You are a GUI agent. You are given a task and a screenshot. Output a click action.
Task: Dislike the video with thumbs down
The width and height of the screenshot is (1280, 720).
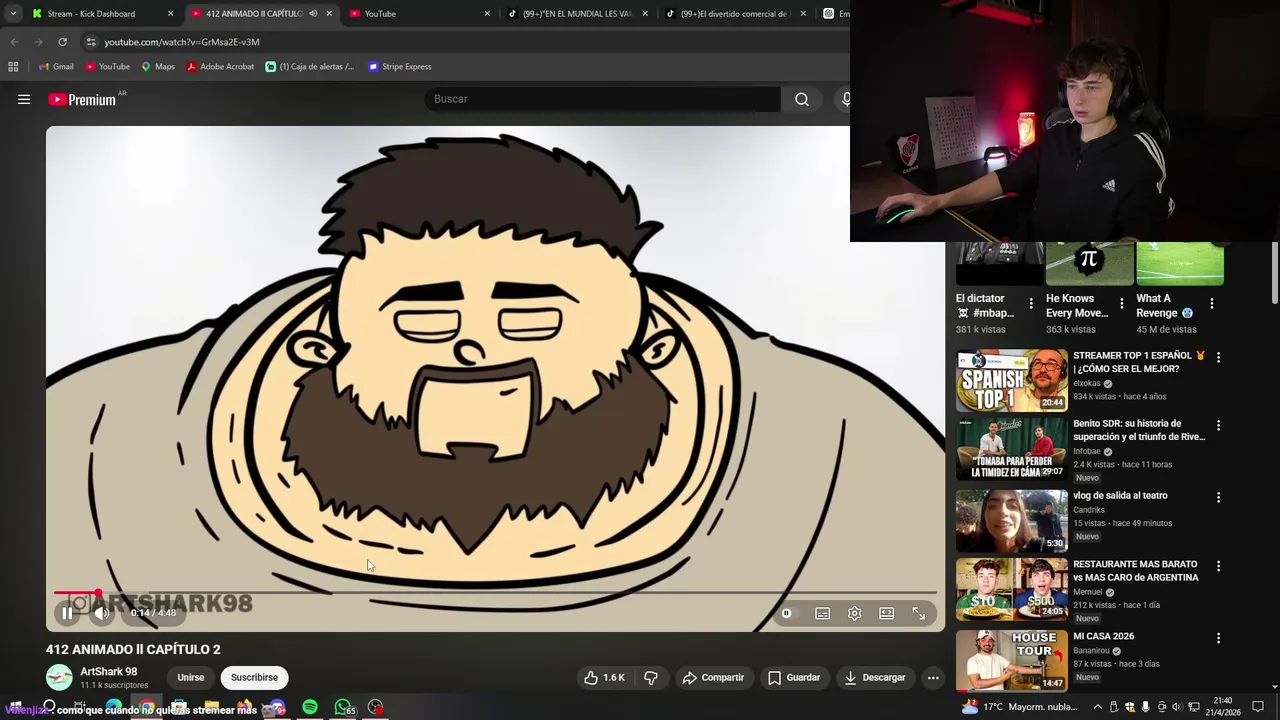click(651, 677)
